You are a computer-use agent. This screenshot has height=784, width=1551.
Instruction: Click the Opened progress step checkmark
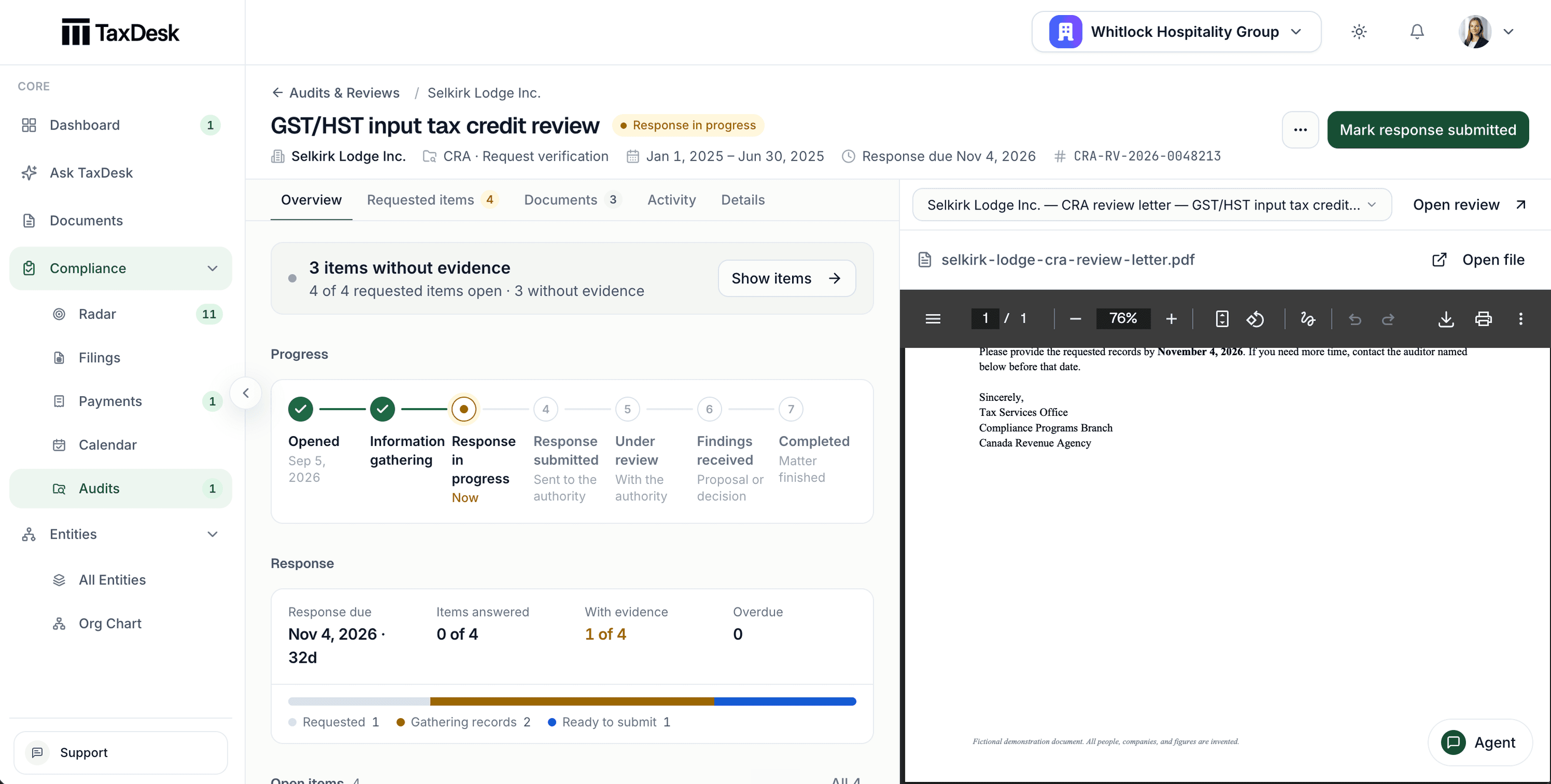tap(300, 409)
